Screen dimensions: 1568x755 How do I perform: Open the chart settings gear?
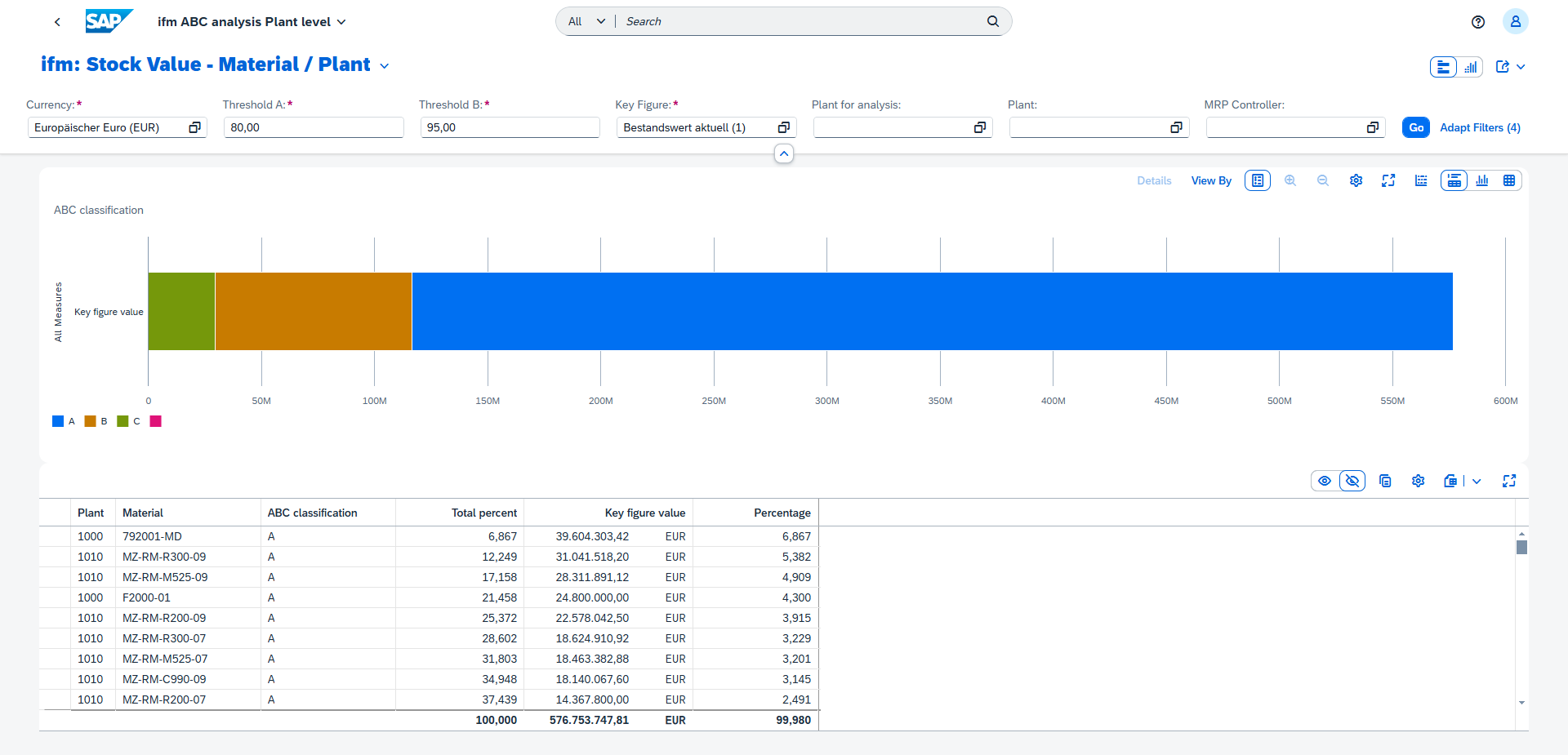(1356, 180)
